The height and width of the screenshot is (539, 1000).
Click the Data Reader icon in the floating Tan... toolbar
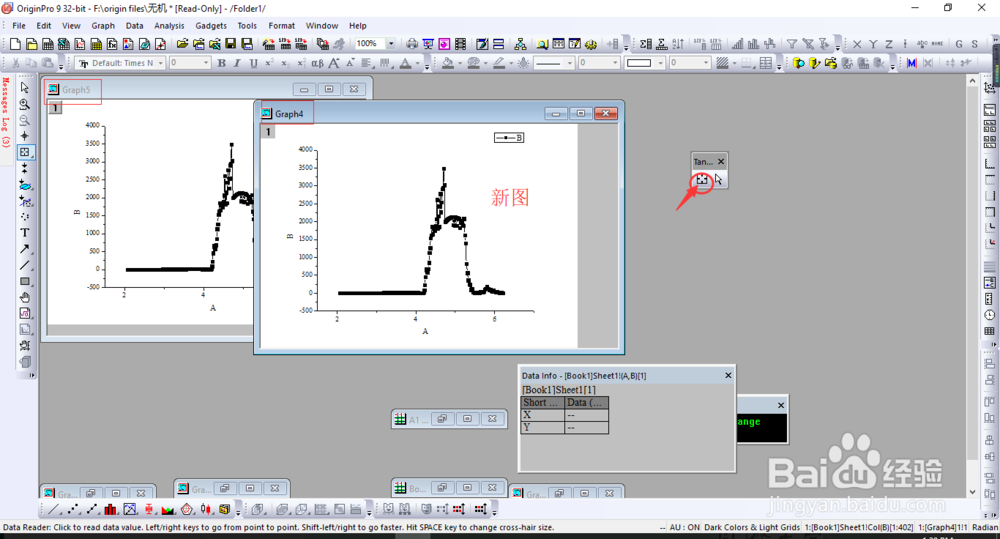tap(702, 180)
